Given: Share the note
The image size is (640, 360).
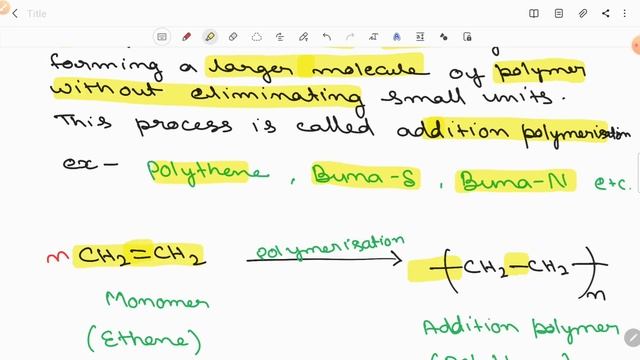Looking at the screenshot, I should 606,13.
